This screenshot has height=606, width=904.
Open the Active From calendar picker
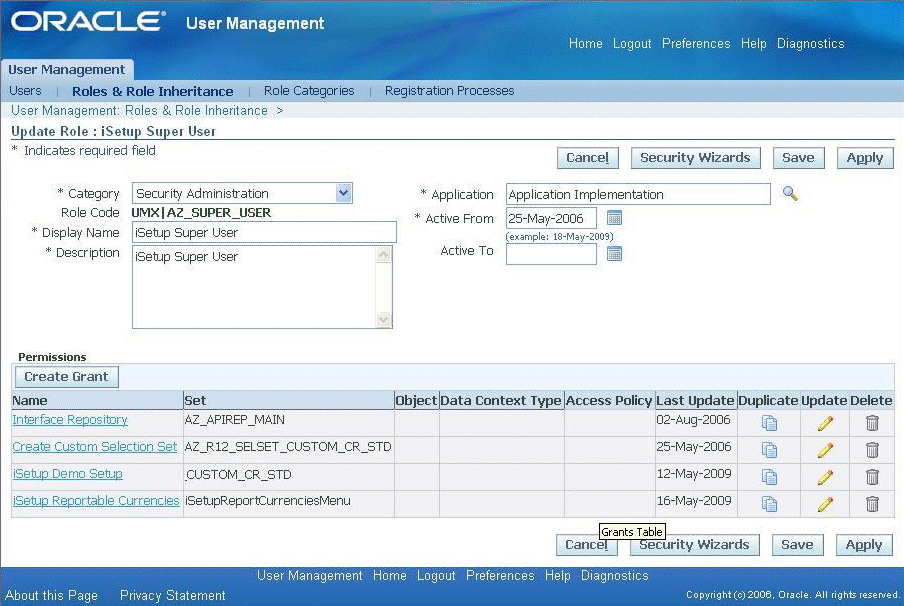[x=615, y=218]
